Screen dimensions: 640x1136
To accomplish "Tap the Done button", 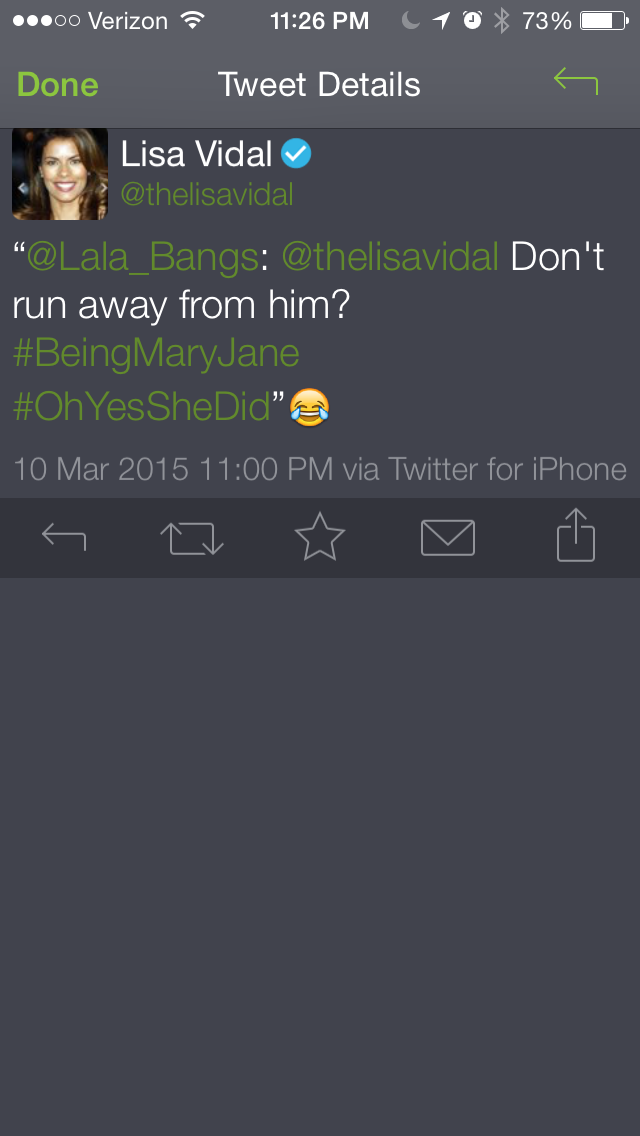I will (57, 85).
